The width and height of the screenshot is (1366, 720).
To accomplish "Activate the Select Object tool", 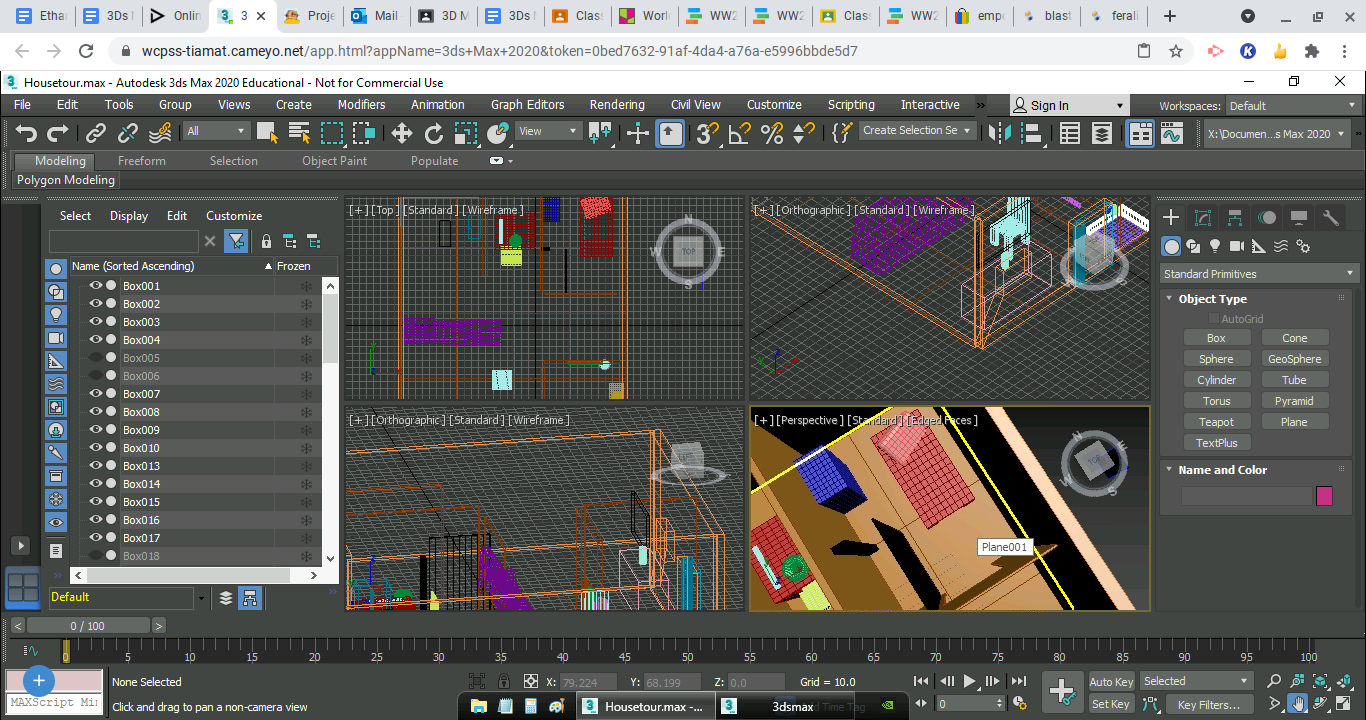I will coord(267,133).
